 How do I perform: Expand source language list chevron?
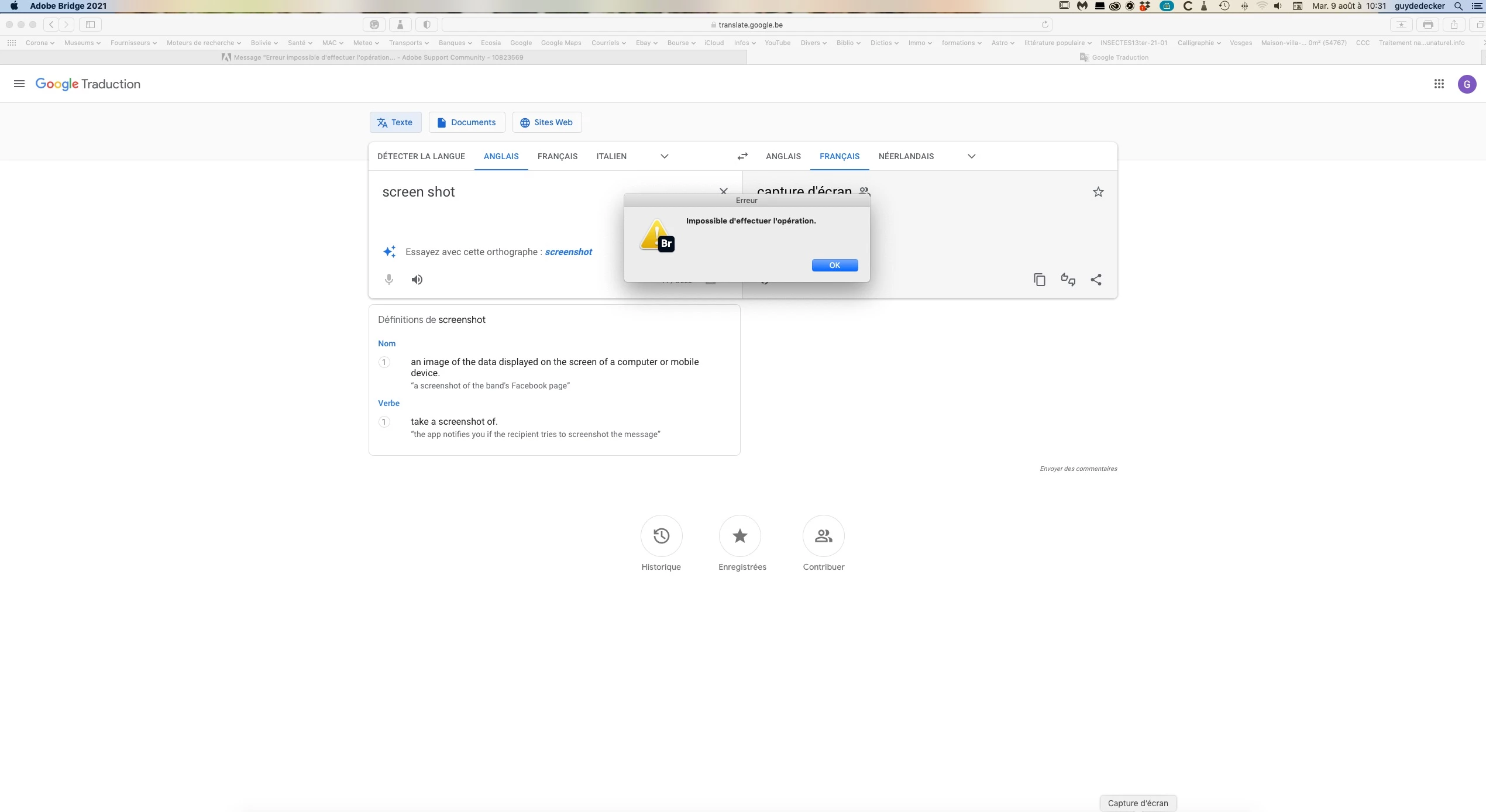[x=665, y=156]
